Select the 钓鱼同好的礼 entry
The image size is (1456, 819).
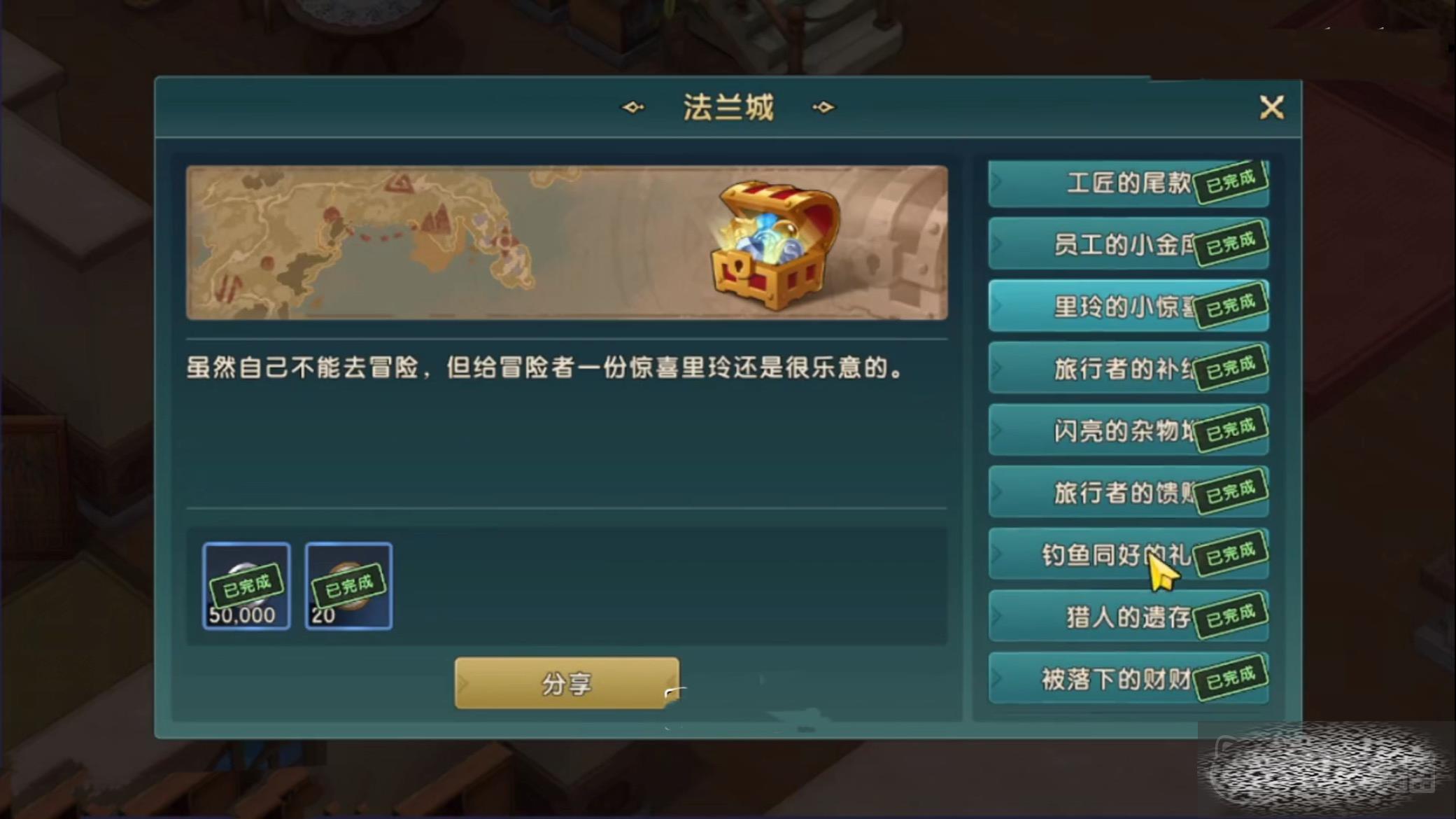point(1129,554)
